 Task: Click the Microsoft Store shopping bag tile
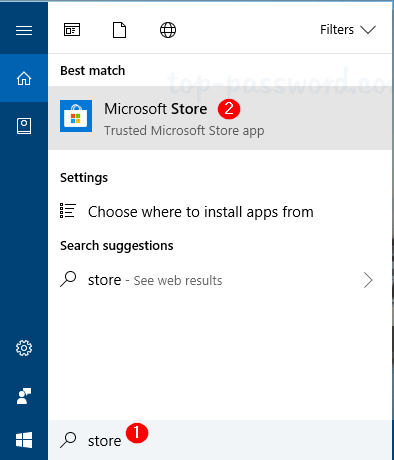[x=76, y=116]
